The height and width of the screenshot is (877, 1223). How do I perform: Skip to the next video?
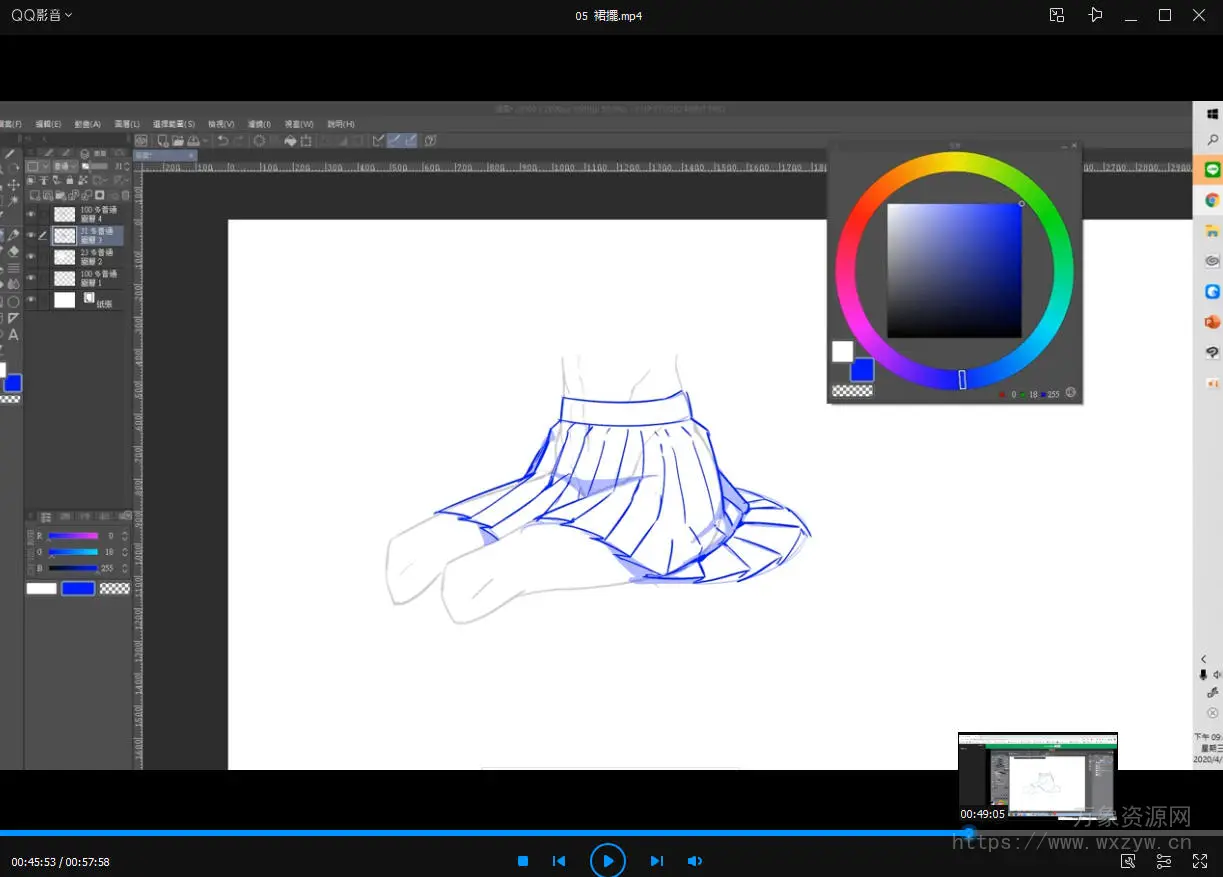point(656,861)
